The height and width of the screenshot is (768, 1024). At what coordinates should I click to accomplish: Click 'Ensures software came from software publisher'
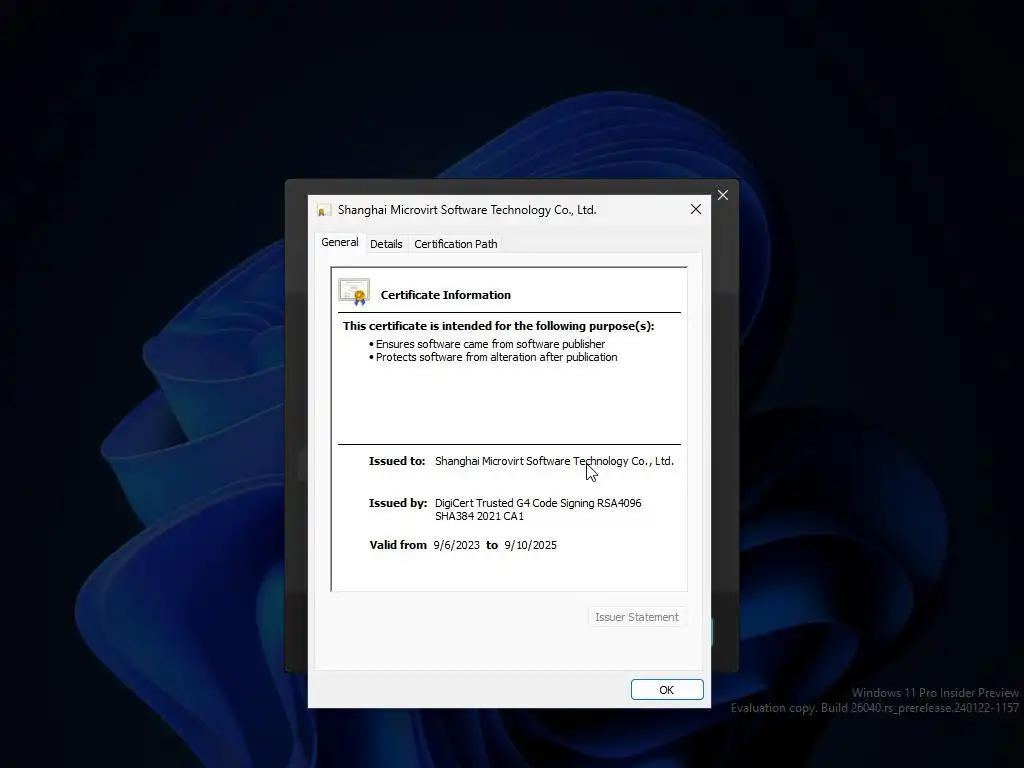pyautogui.click(x=490, y=344)
